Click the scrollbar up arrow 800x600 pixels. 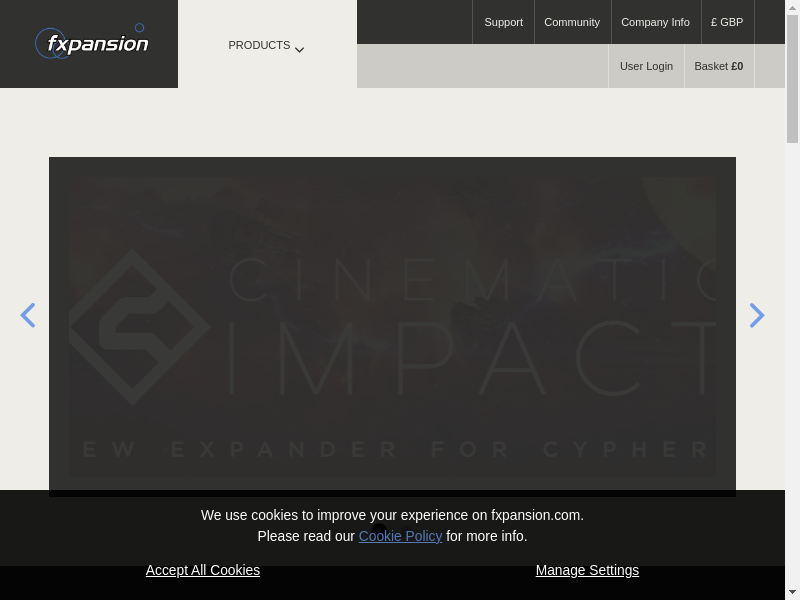[x=792, y=7]
